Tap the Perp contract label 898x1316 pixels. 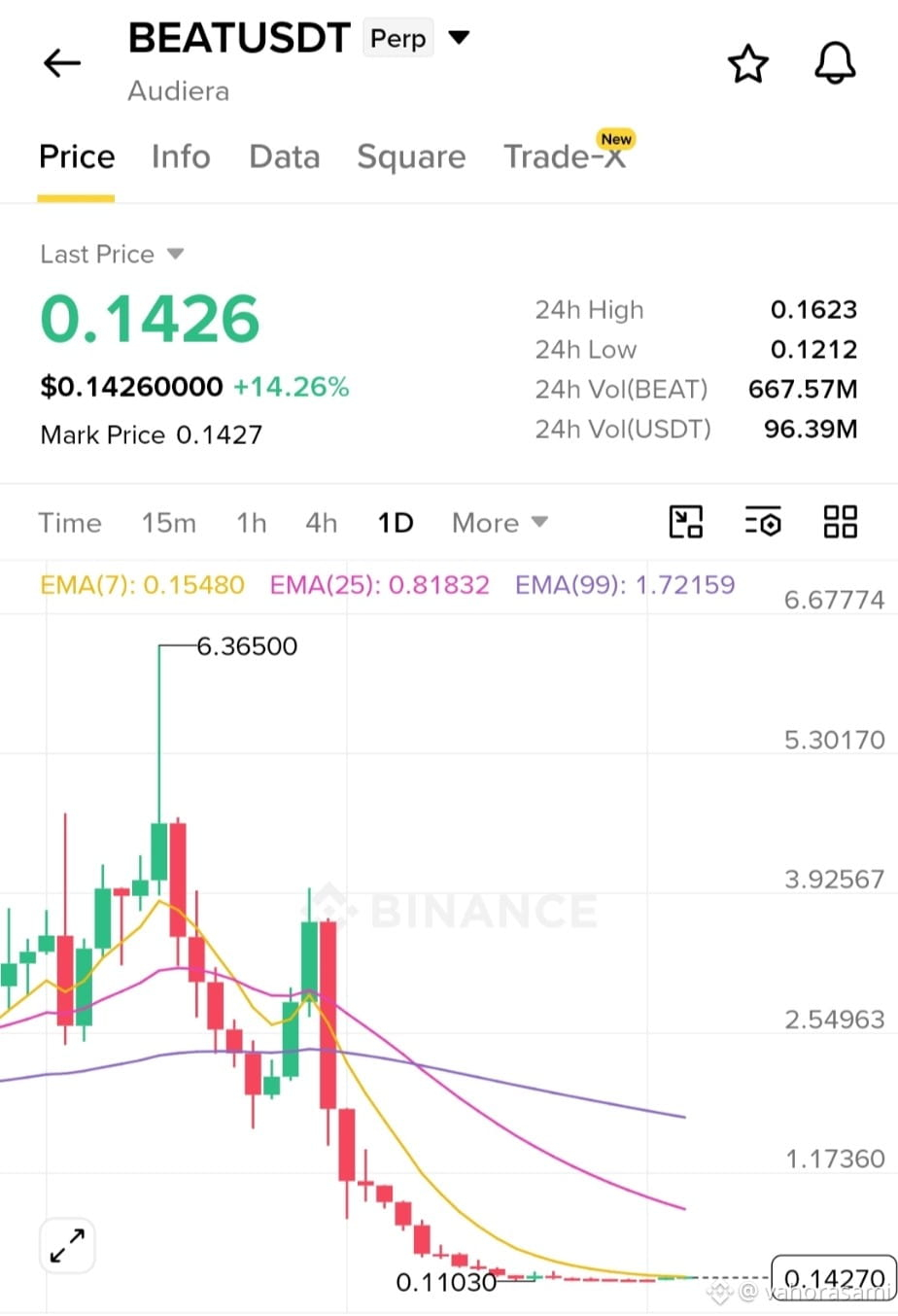pyautogui.click(x=398, y=39)
